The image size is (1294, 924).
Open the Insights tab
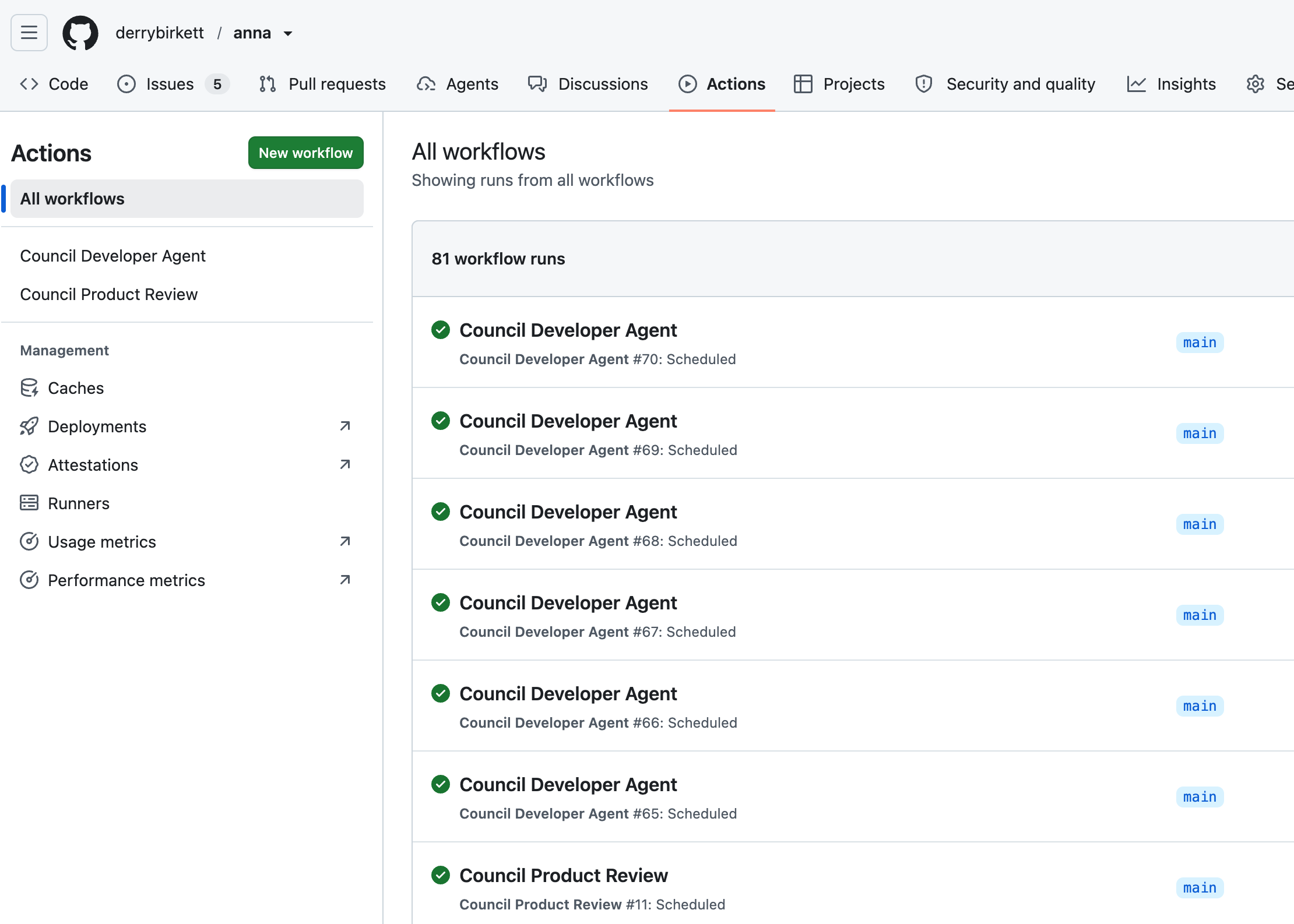tap(1172, 84)
